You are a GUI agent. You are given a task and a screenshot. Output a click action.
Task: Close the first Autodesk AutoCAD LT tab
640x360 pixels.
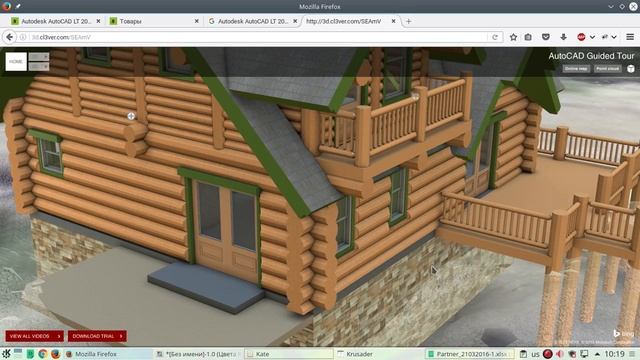click(98, 21)
